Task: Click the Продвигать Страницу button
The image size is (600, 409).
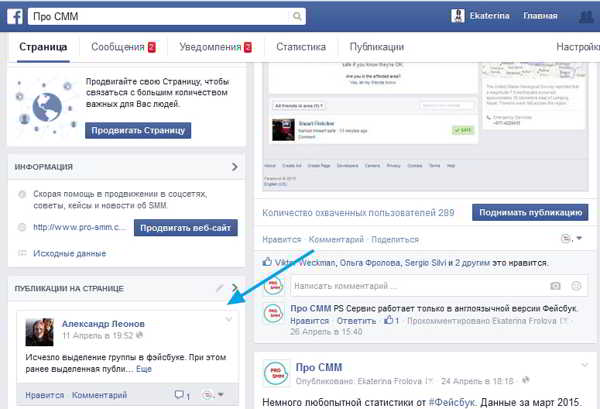Action: 138,130
